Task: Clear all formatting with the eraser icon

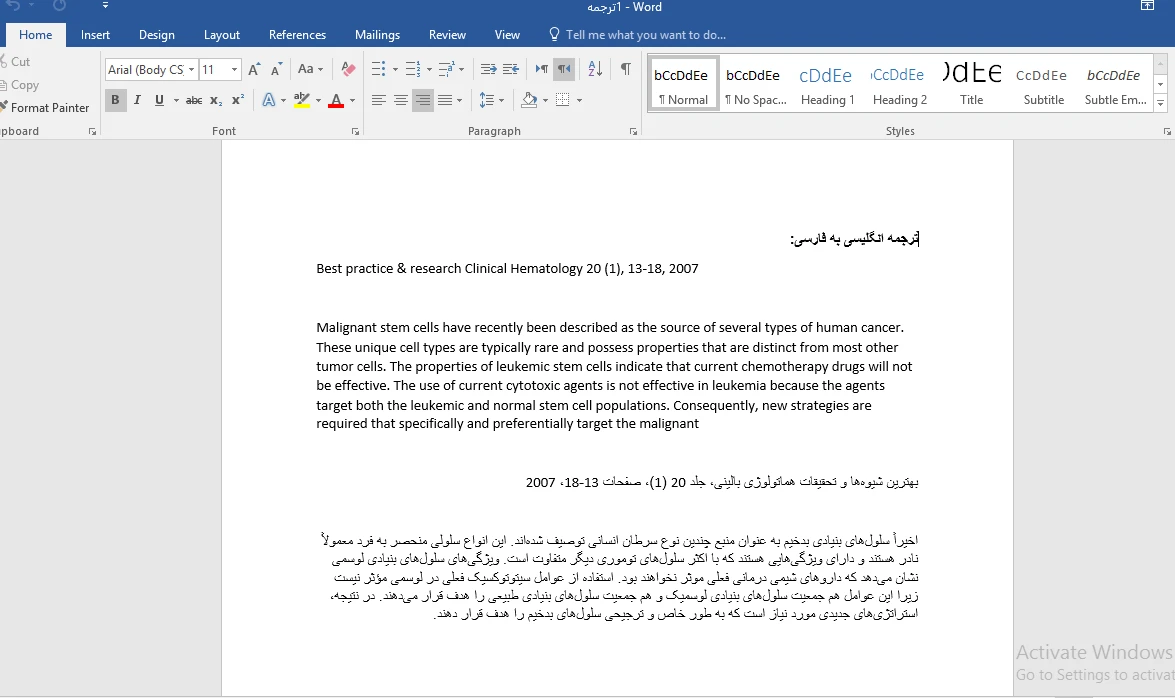Action: 348,69
